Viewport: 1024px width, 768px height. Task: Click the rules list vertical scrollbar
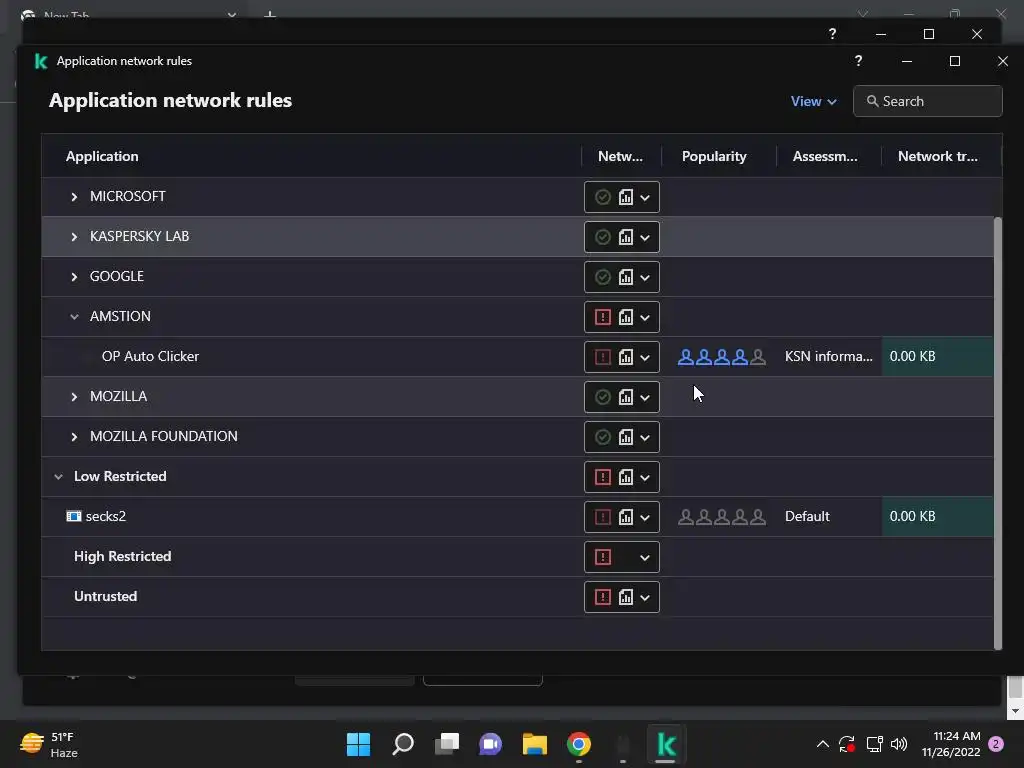tap(997, 432)
